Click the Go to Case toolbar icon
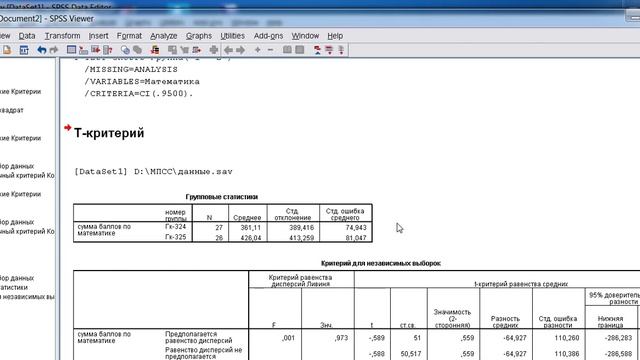The image size is (640, 360). point(83,50)
